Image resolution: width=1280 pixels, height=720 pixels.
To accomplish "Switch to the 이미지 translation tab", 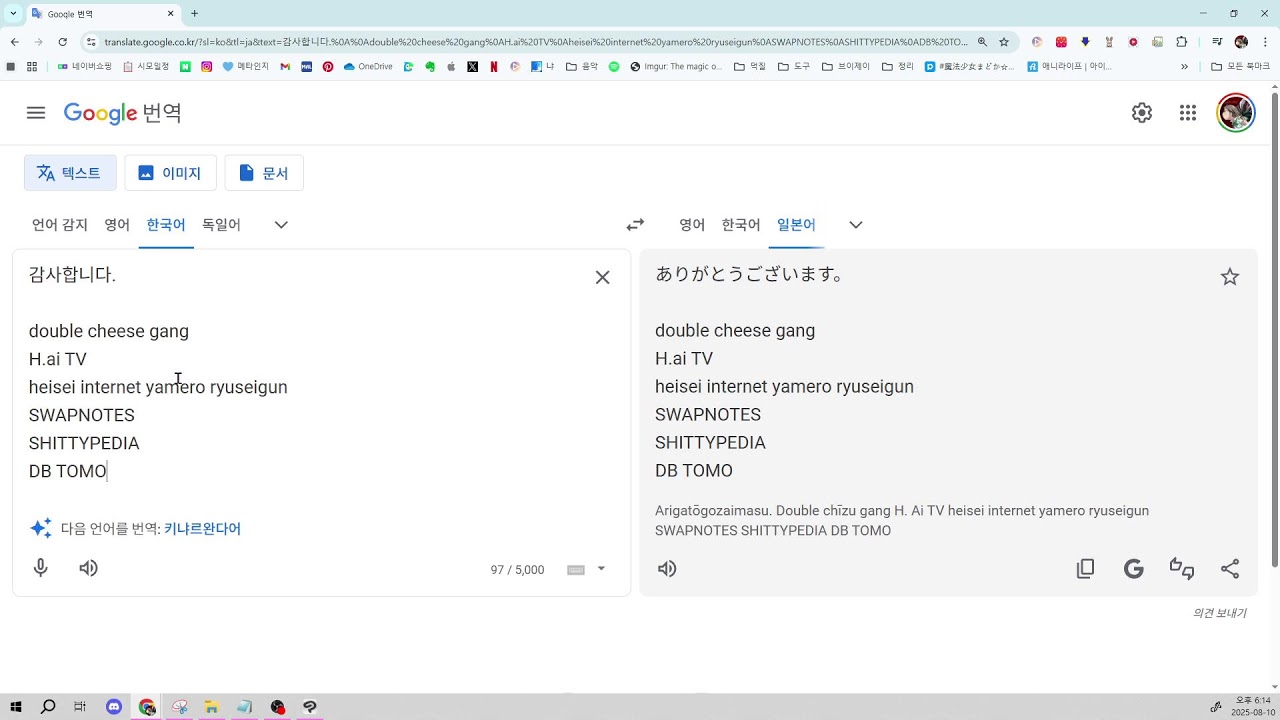I will [x=170, y=173].
